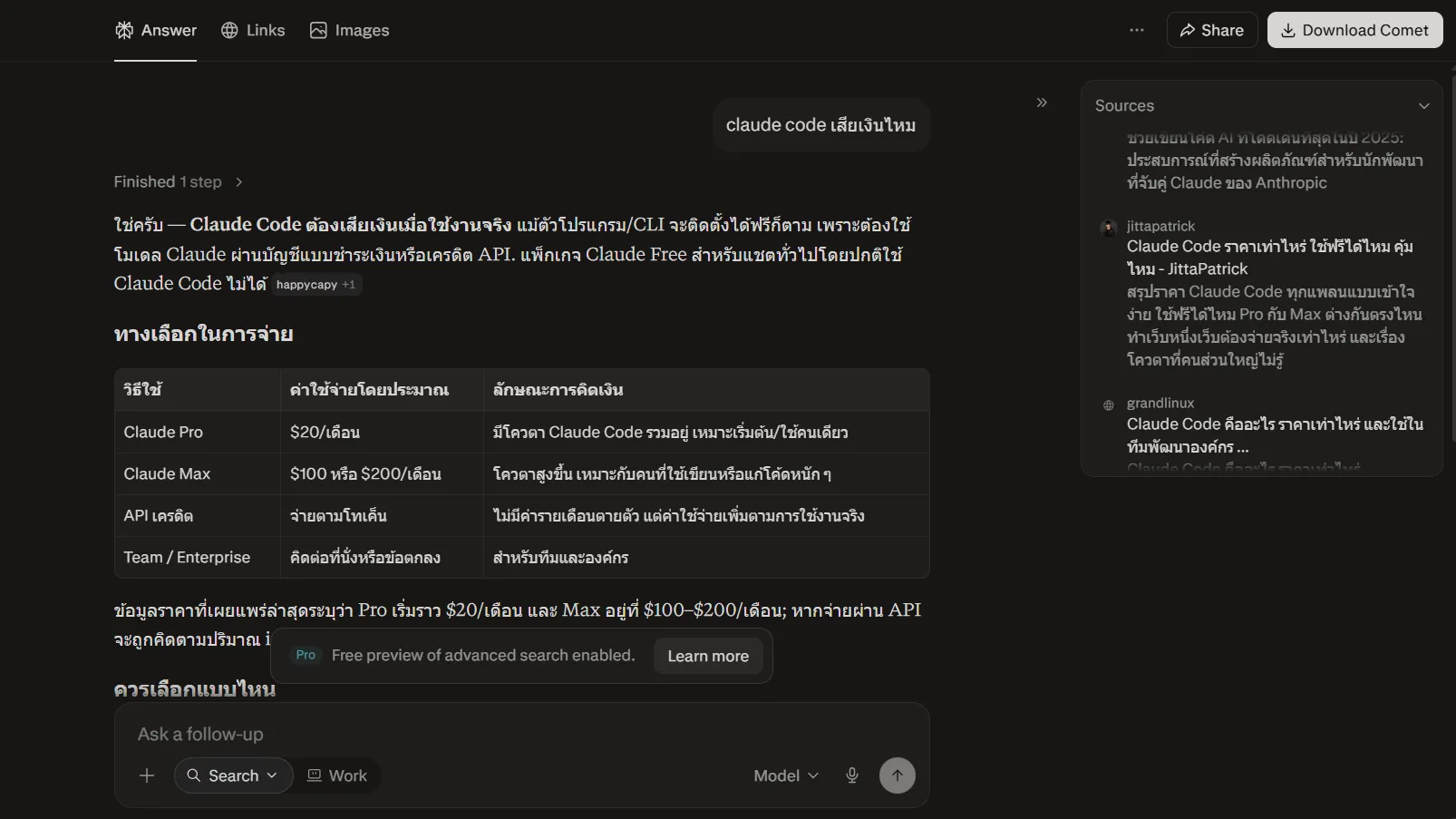
Task: Open the jittapatrick source article
Action: tap(1269, 258)
